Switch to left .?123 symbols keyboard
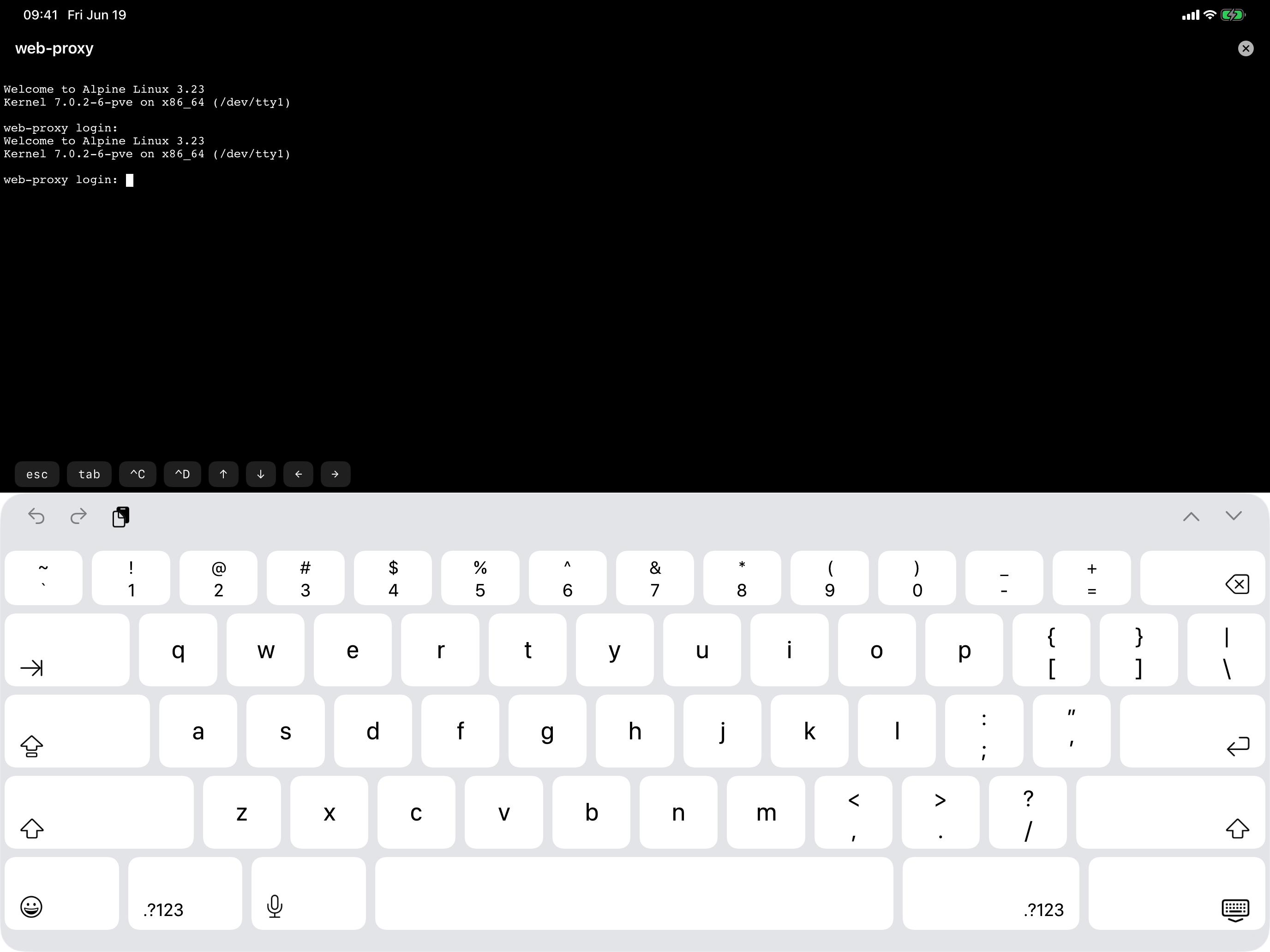Viewport: 1270px width, 952px height. [x=185, y=893]
